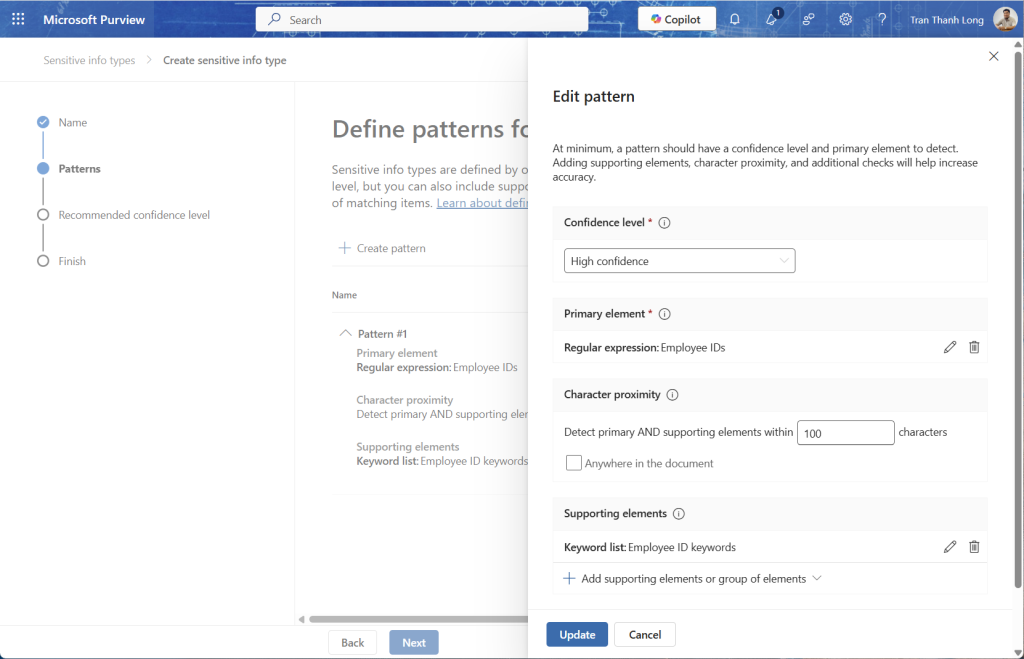Click the Confidence level info icon

664,223
